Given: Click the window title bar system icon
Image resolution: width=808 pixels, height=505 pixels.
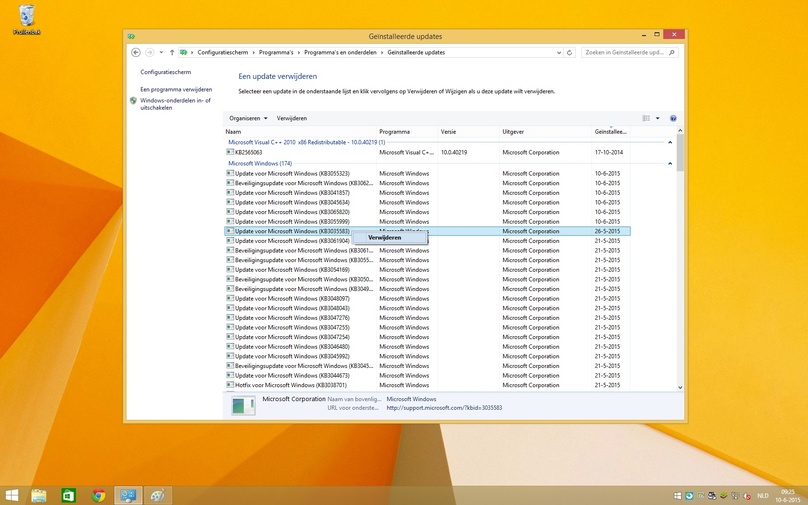Looking at the screenshot, I should tap(131, 37).
